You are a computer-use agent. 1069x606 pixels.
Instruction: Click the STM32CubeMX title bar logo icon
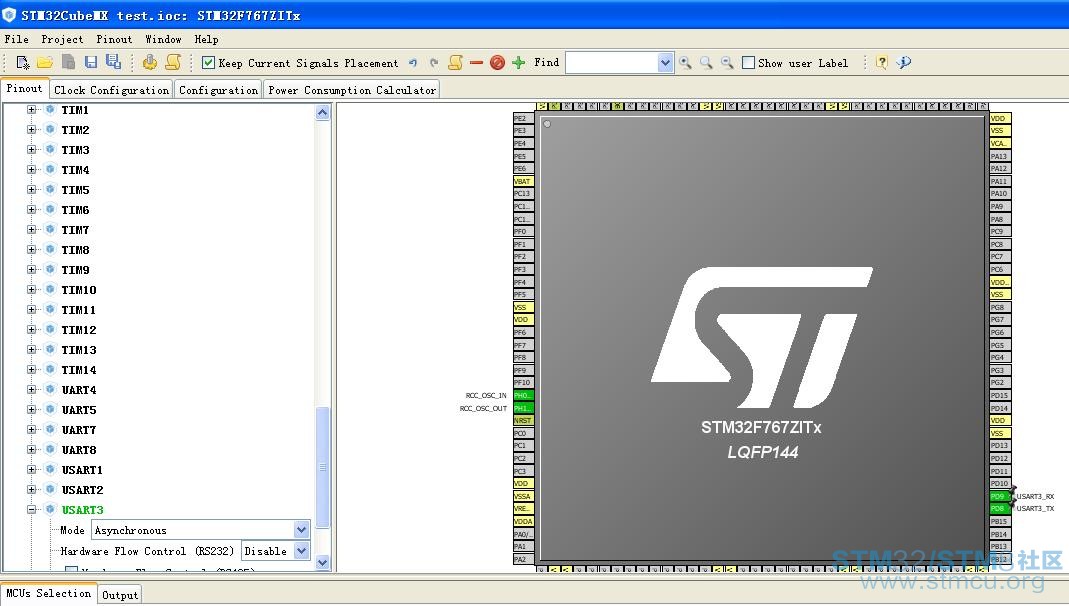pos(9,14)
